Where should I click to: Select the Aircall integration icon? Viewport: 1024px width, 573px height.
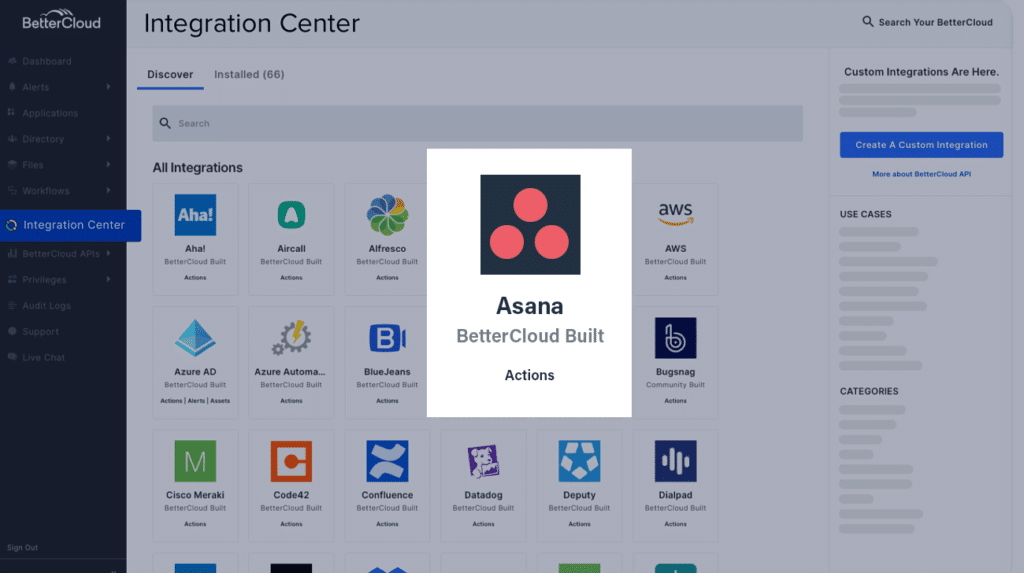(291, 215)
